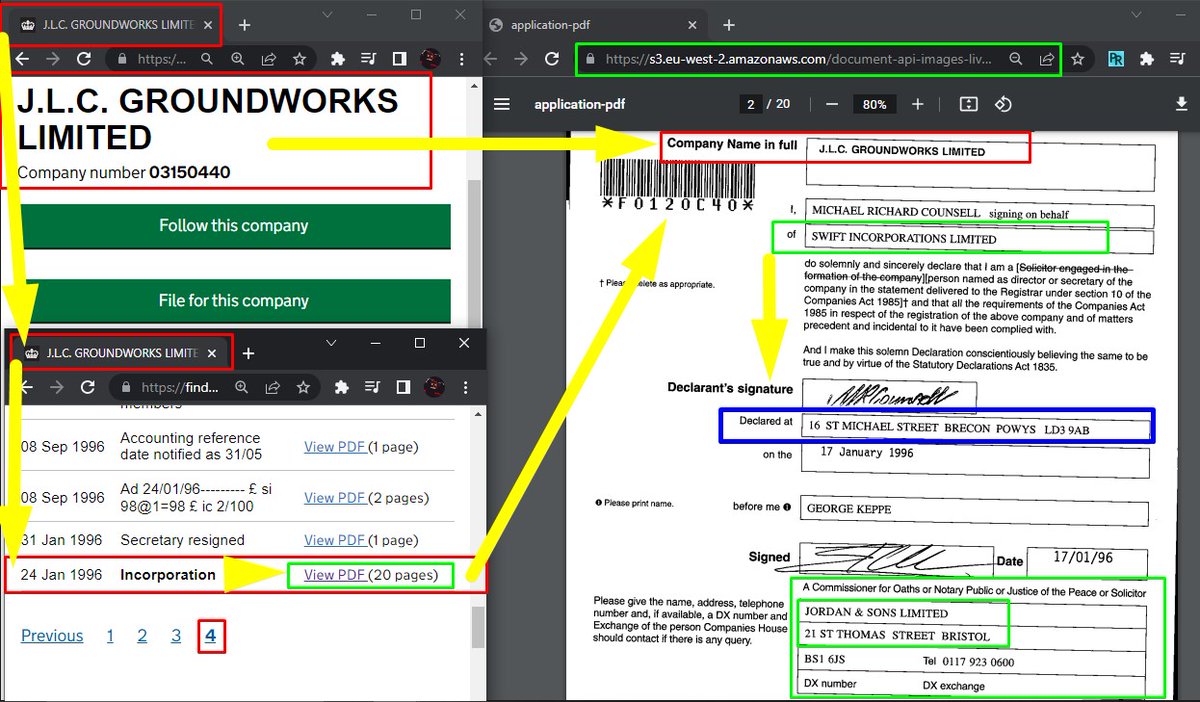This screenshot has height=702, width=1200.
Task: Open View PDF for Incorporation (20 pages)
Action: (x=335, y=575)
